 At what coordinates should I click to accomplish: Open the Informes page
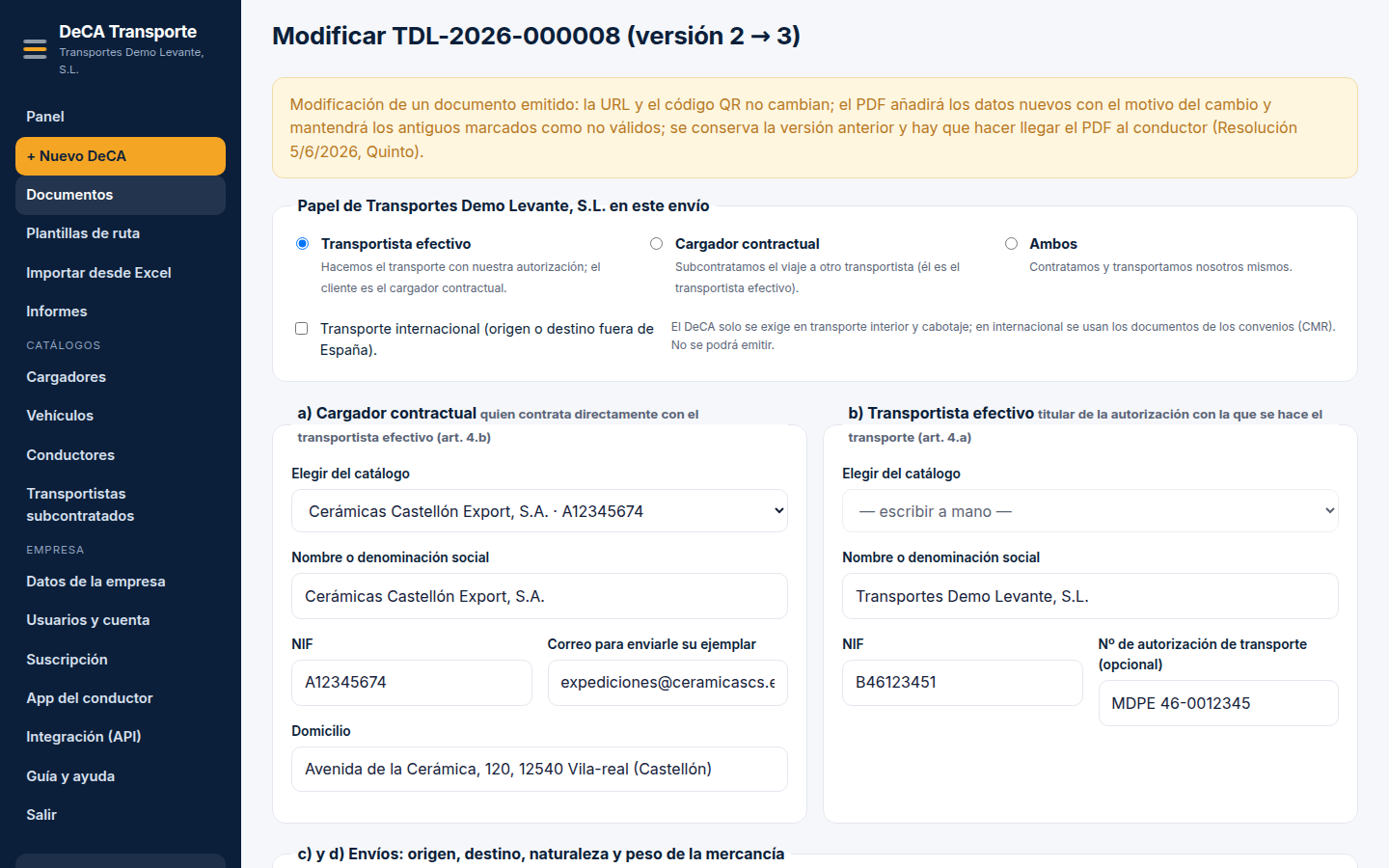[x=121, y=312]
